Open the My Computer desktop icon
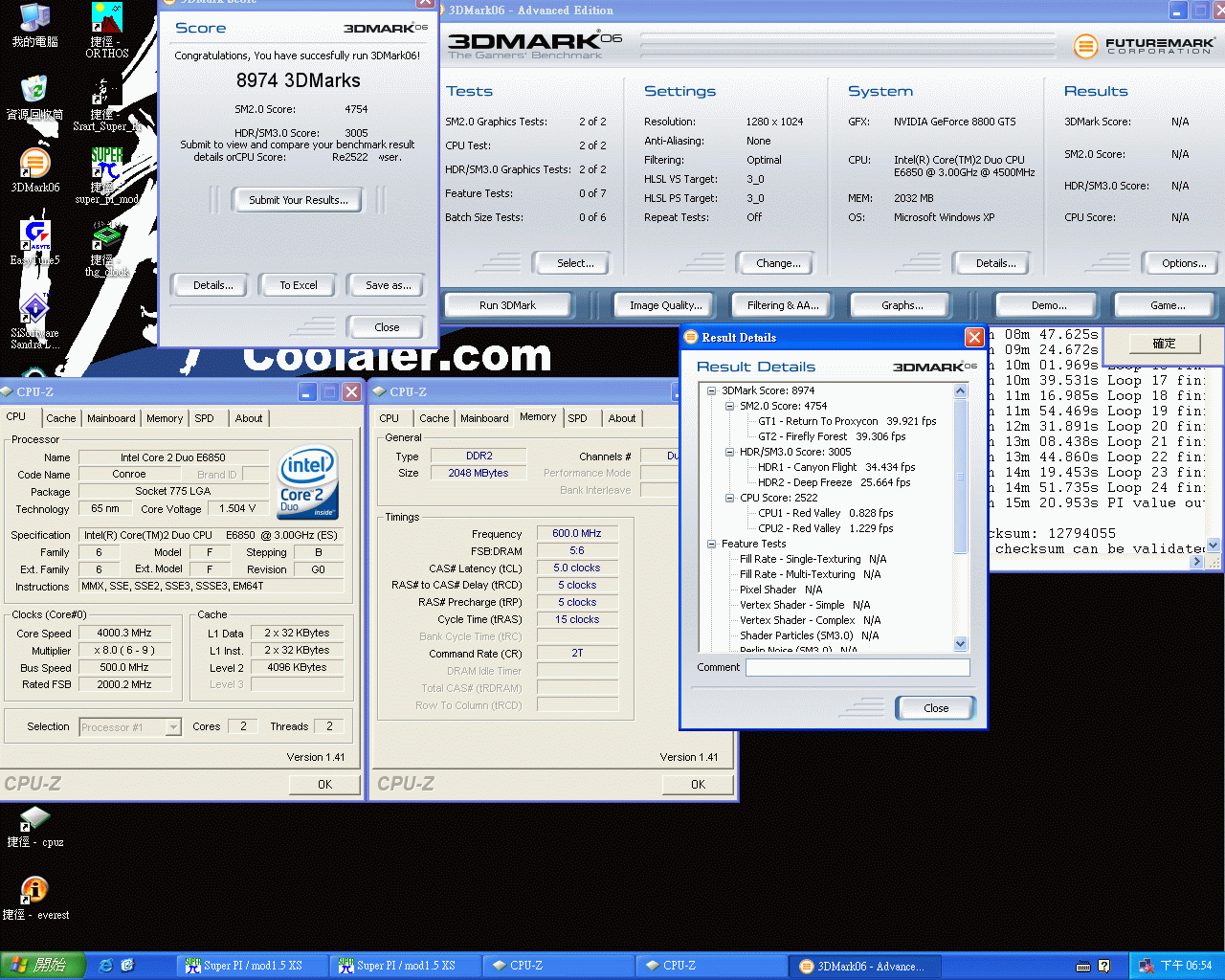Screen dimensions: 1225x980 pos(35,26)
